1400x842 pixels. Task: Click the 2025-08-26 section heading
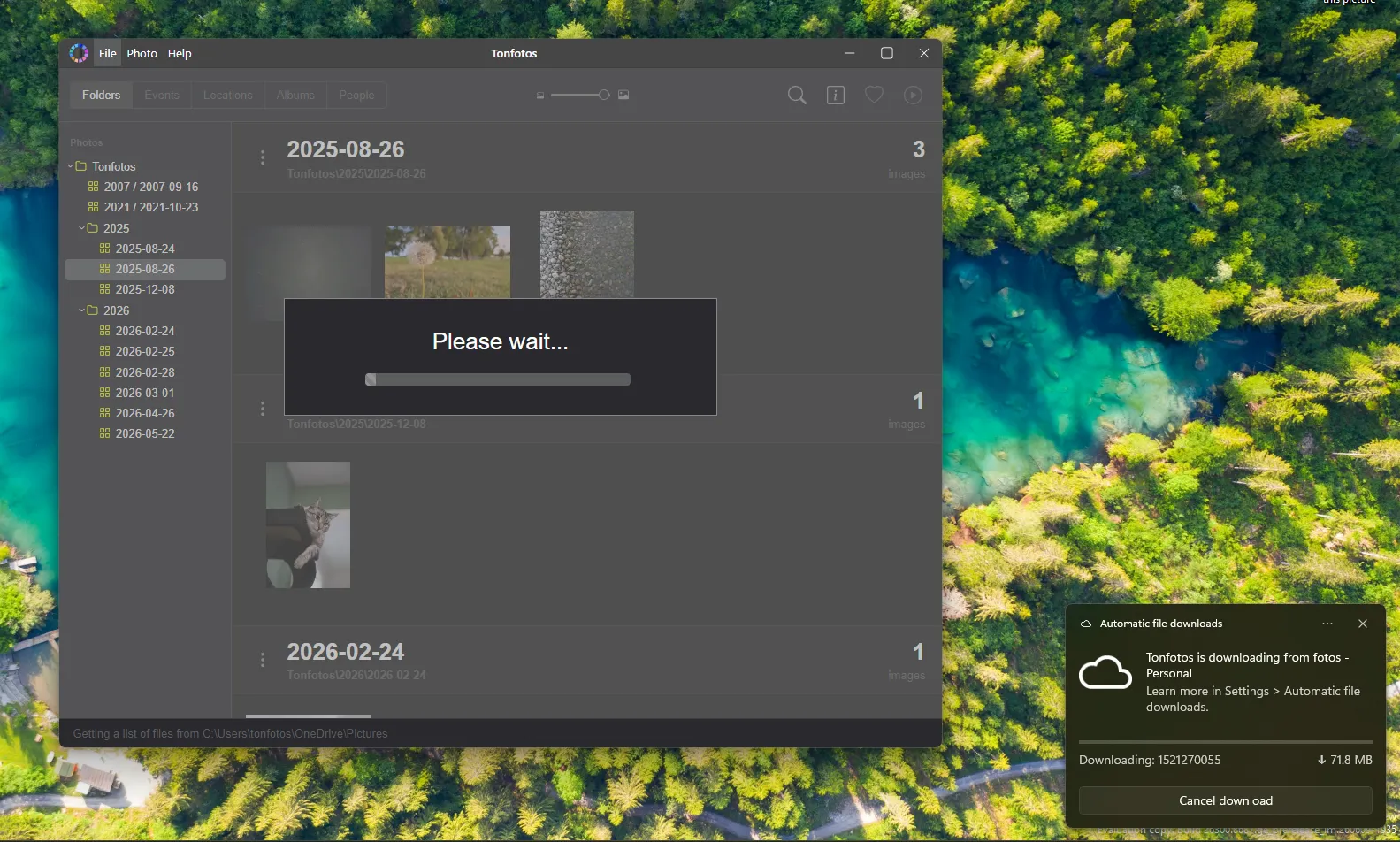pyautogui.click(x=346, y=149)
